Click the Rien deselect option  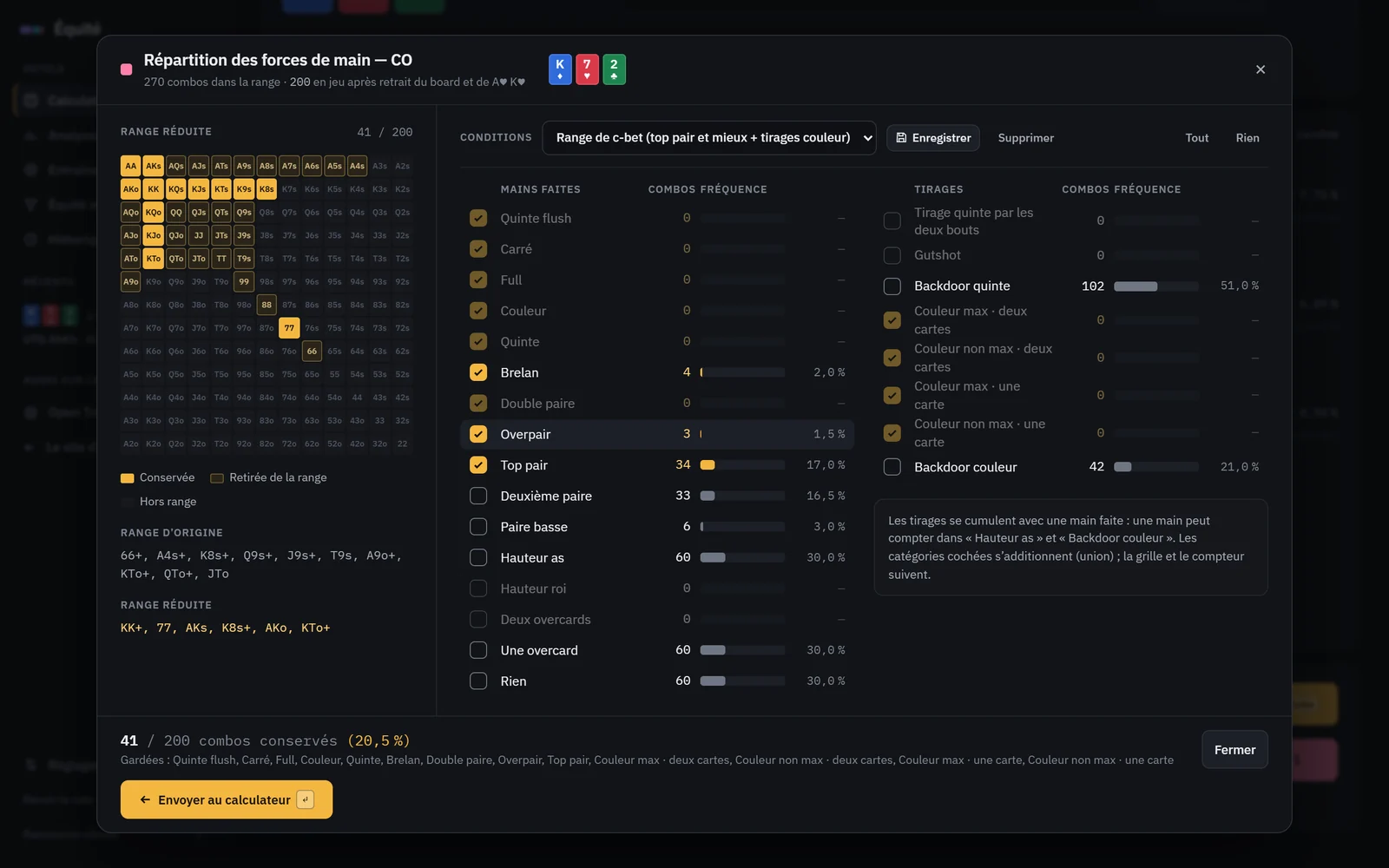click(1247, 138)
